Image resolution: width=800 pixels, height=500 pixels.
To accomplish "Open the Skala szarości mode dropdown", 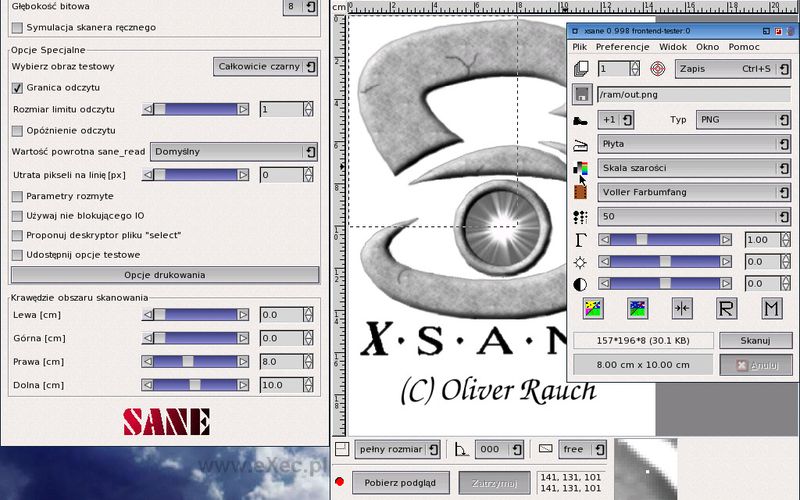I will 694,168.
